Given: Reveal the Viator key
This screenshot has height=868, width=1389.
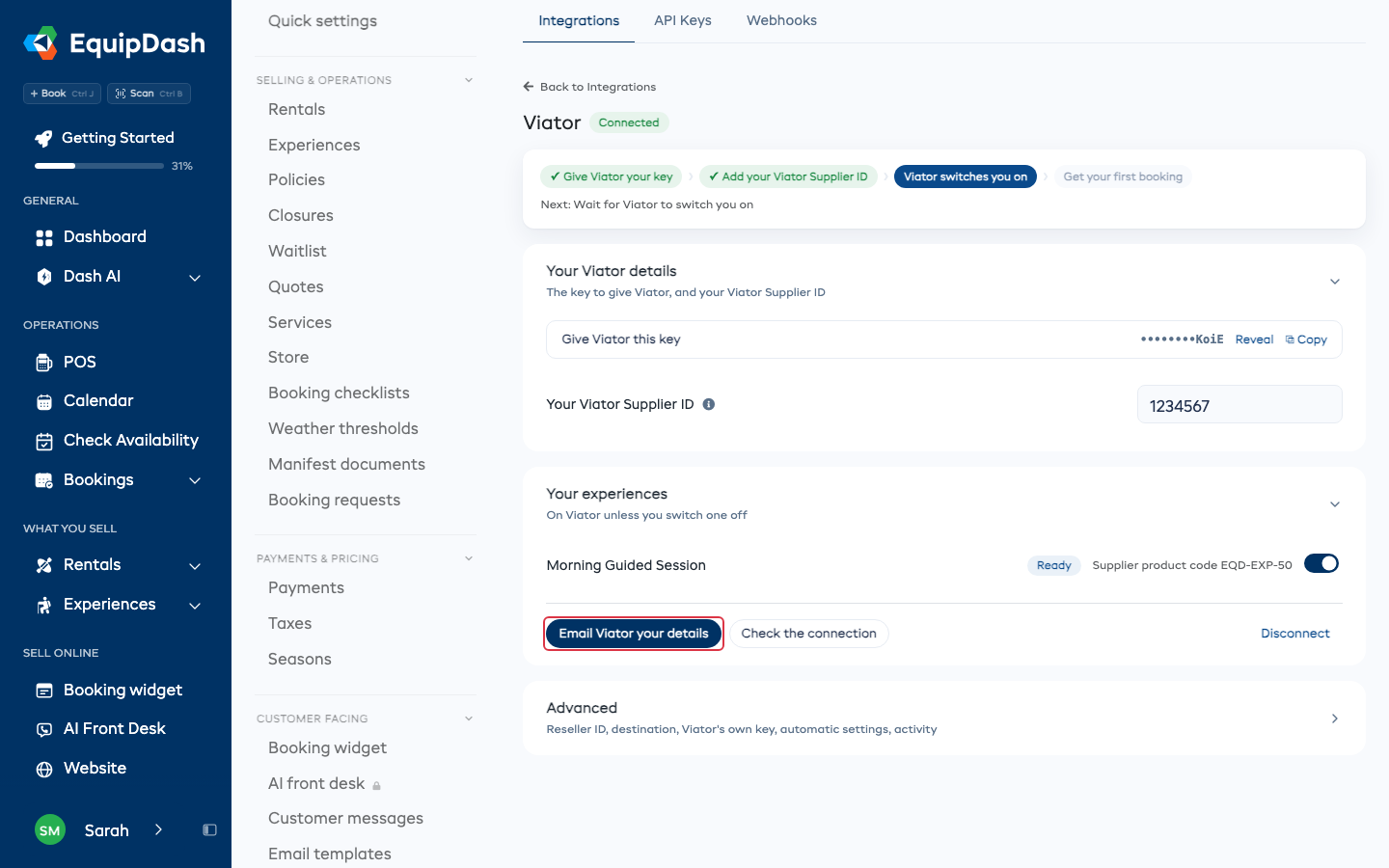Looking at the screenshot, I should click(1254, 339).
